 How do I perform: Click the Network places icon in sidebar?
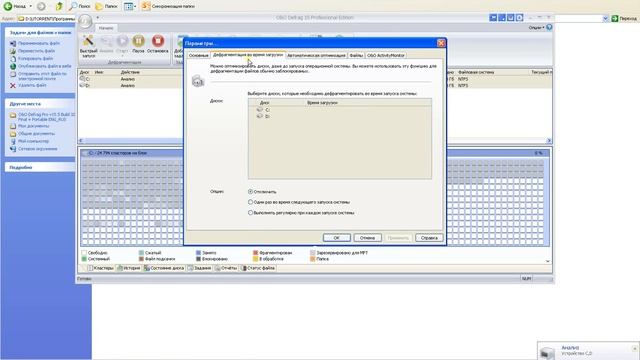click(x=13, y=149)
